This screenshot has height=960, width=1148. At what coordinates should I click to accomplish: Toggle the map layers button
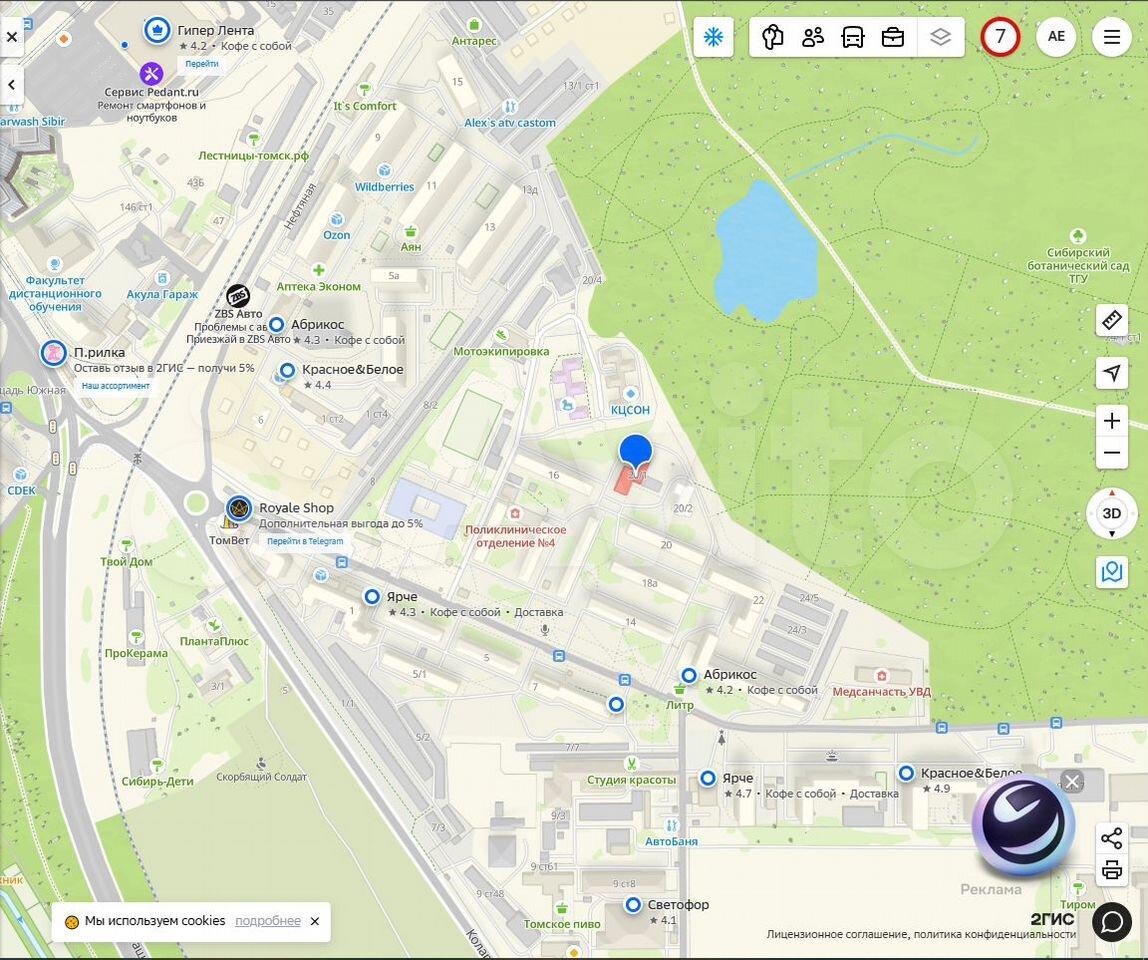click(x=939, y=38)
